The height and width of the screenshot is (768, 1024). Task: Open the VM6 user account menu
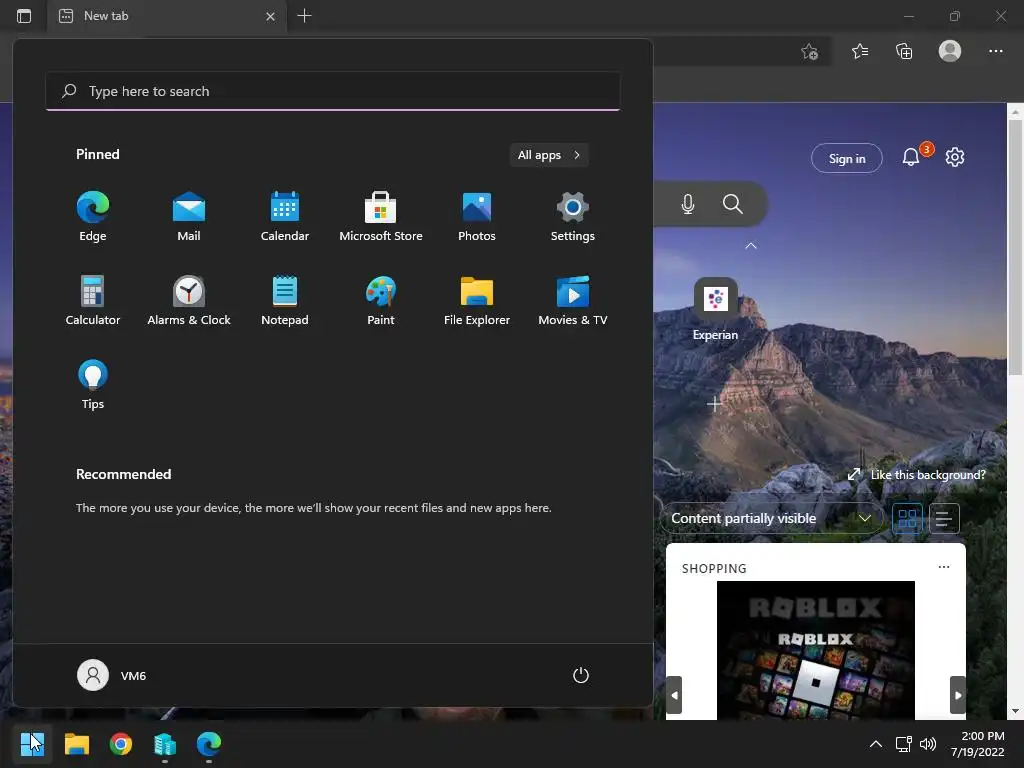(112, 675)
